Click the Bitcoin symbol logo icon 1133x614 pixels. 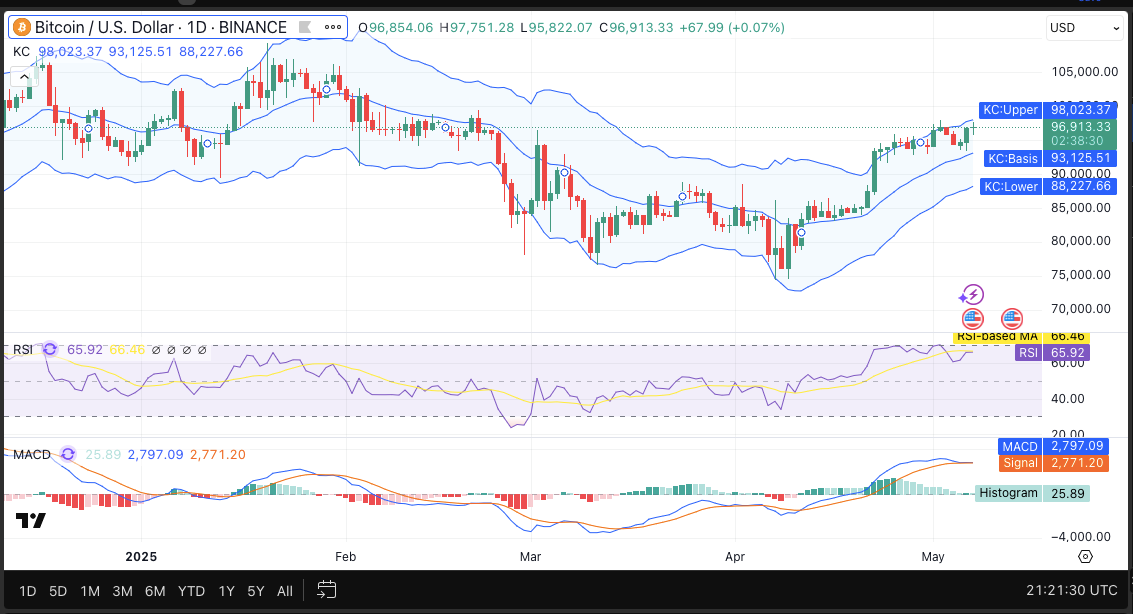click(x=22, y=27)
